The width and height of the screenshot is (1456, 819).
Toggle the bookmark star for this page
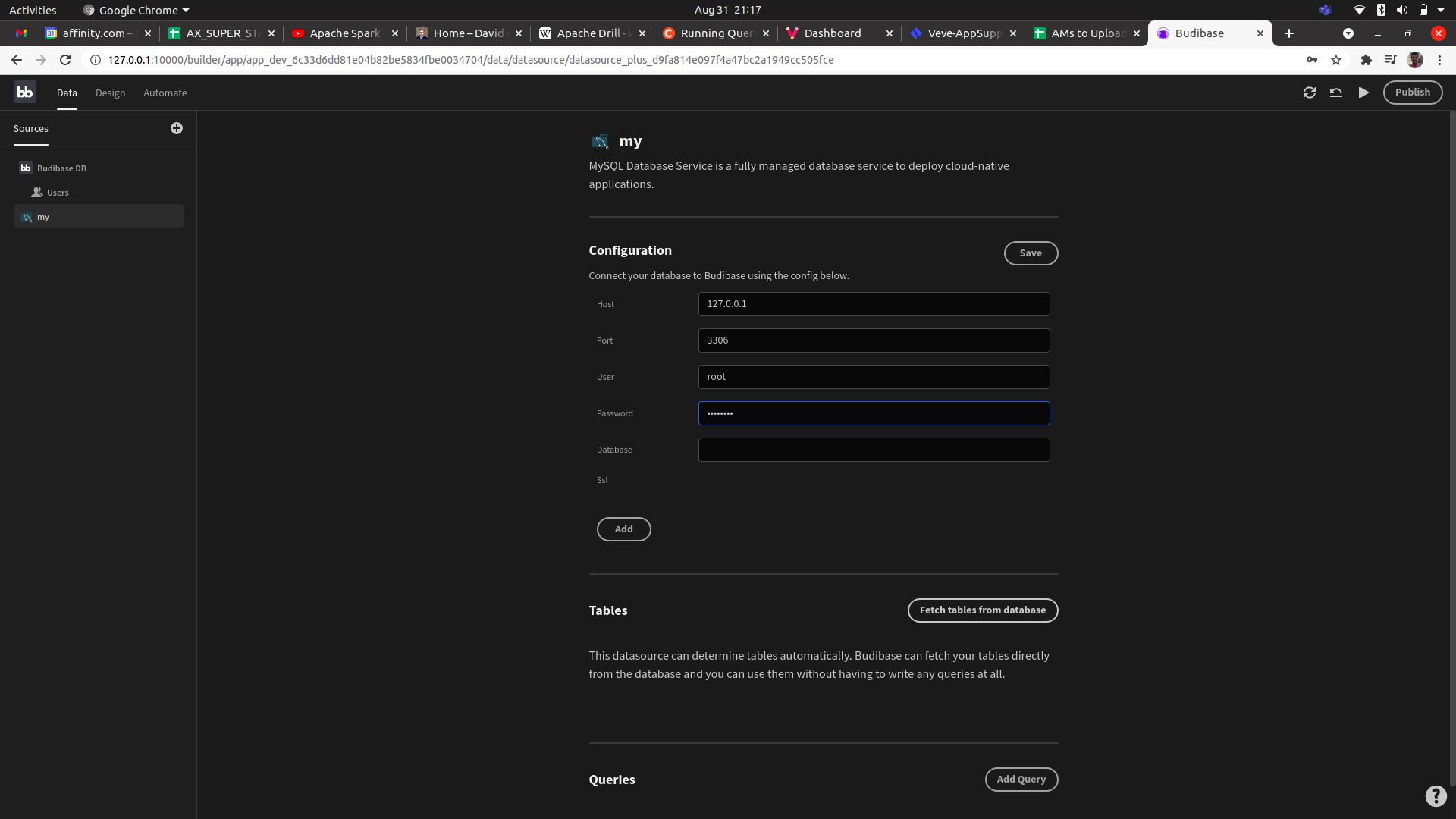[1336, 60]
